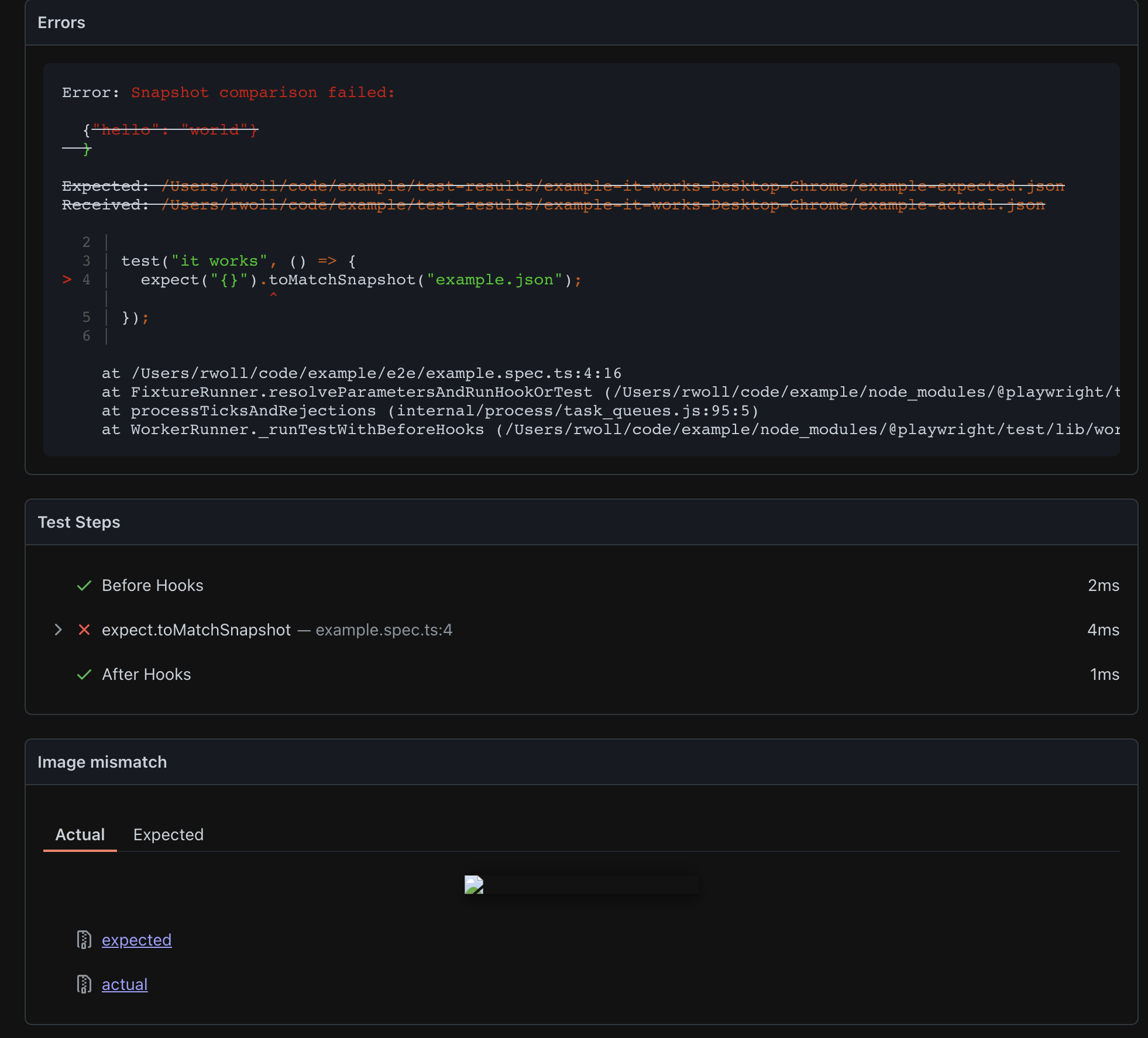This screenshot has width=1148, height=1038.
Task: Click the green checkmark next to After Hooks
Action: click(84, 674)
